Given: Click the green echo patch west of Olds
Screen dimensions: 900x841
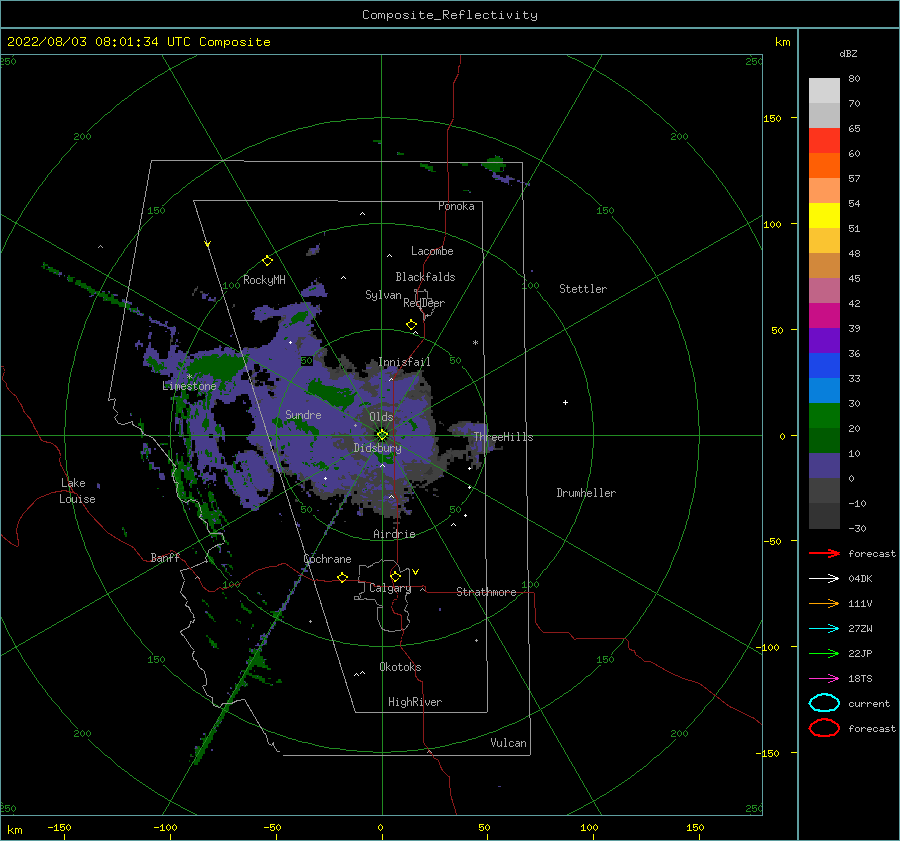Looking at the screenshot, I should pos(333,393).
